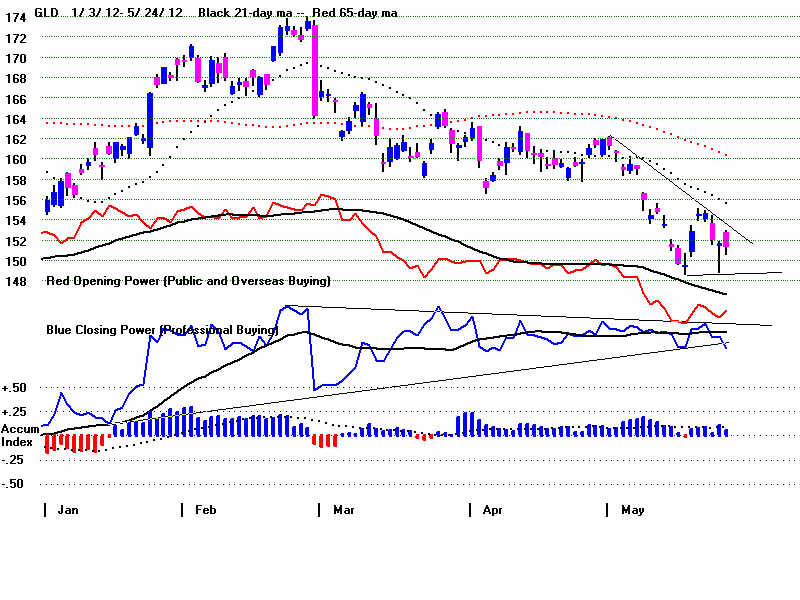800x600 pixels.
Task: Click the large magenta candle at March start
Action: click(x=314, y=70)
